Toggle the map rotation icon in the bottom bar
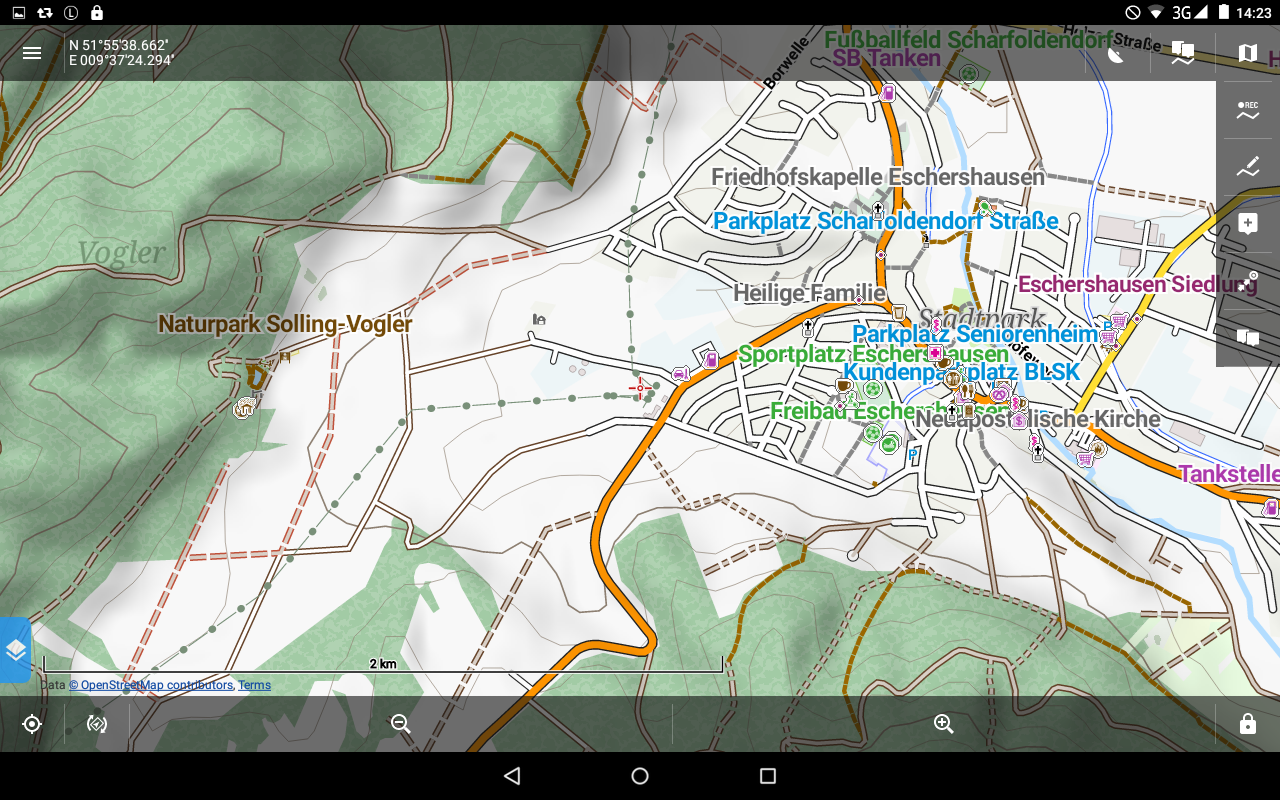The width and height of the screenshot is (1280, 800). pyautogui.click(x=97, y=724)
